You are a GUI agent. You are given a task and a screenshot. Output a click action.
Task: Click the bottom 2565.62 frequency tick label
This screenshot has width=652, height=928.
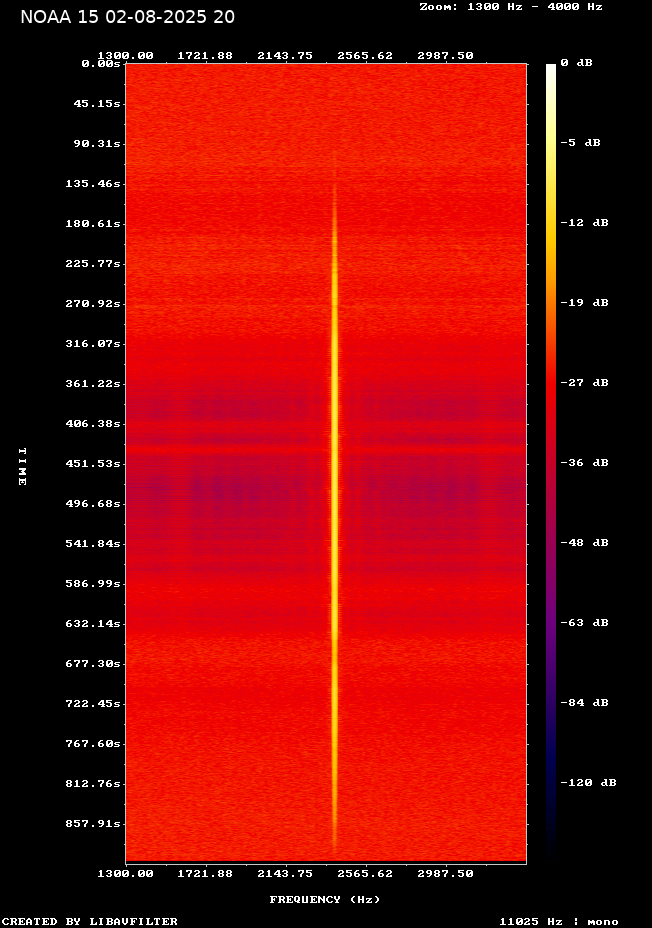[x=365, y=874]
